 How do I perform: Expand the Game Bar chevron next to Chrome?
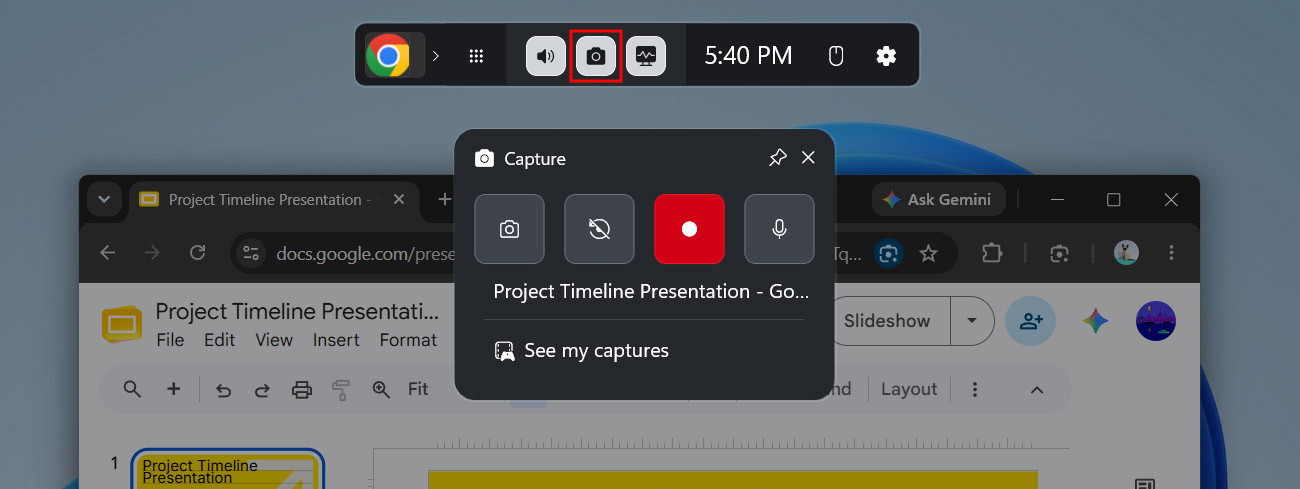pyautogui.click(x=435, y=56)
